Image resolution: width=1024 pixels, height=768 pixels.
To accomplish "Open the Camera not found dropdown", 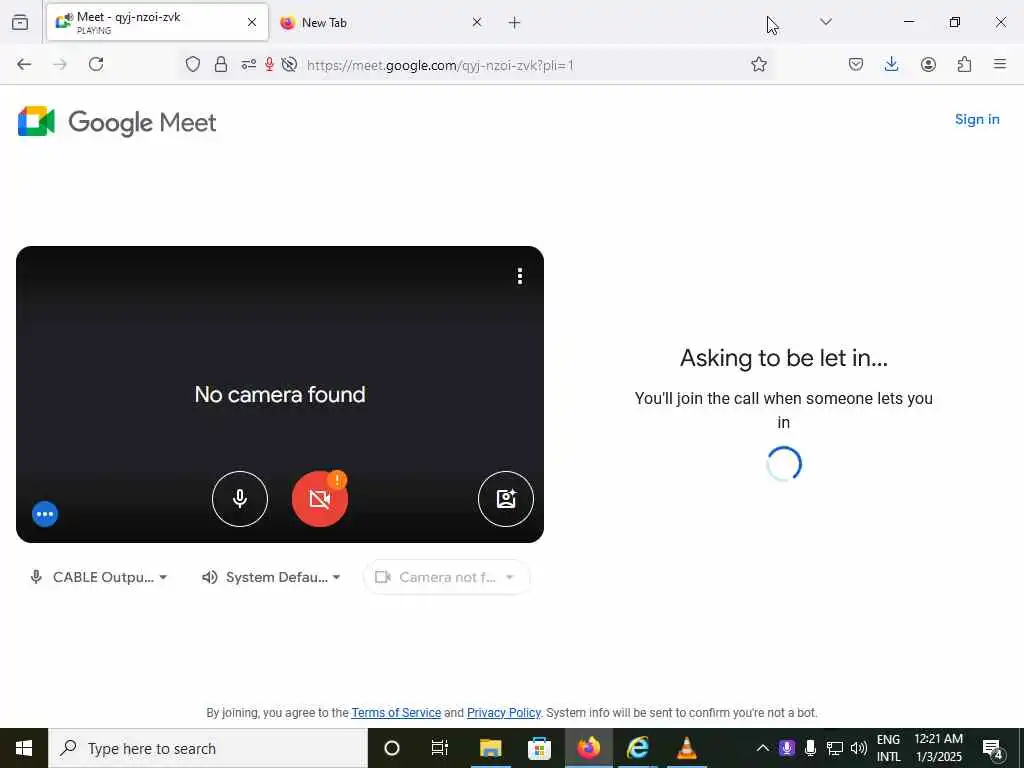I will [446, 577].
